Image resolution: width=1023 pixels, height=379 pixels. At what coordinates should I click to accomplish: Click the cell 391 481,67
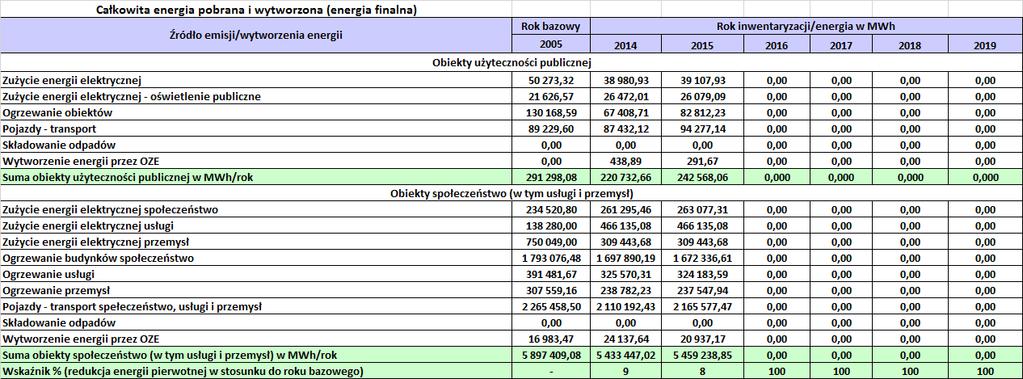tap(551, 274)
